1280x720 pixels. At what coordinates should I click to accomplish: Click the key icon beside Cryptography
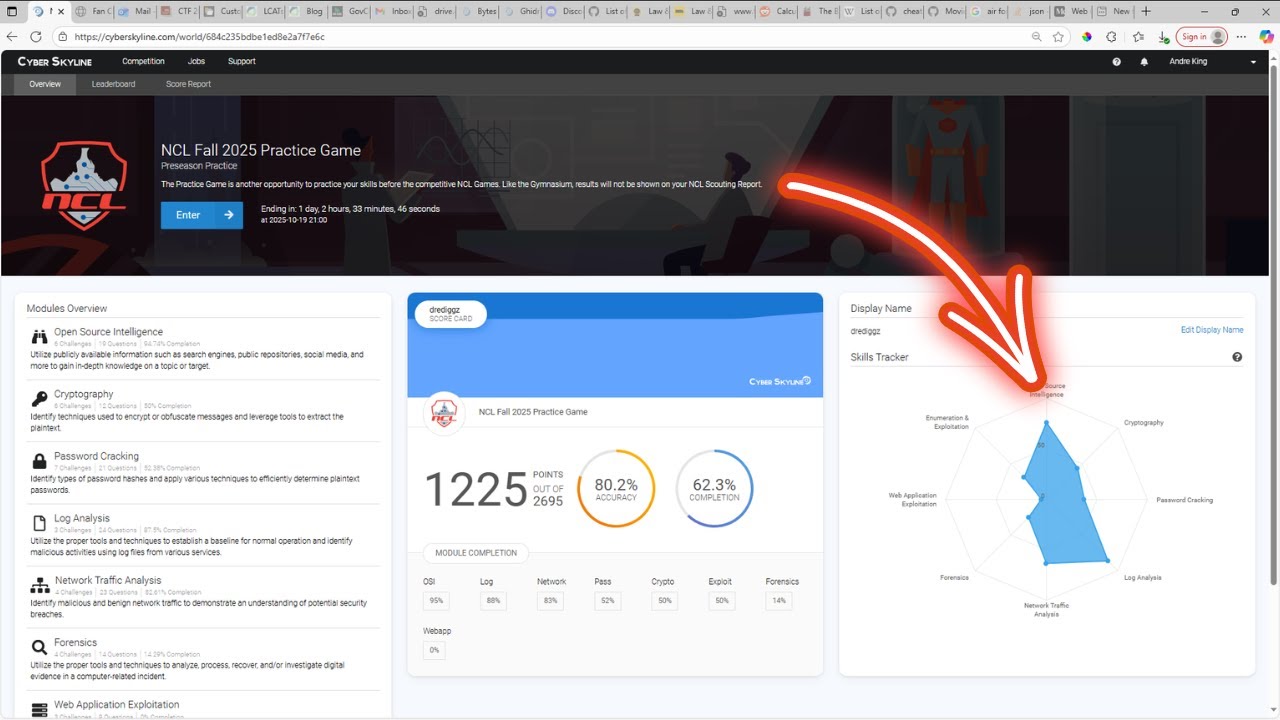39,399
